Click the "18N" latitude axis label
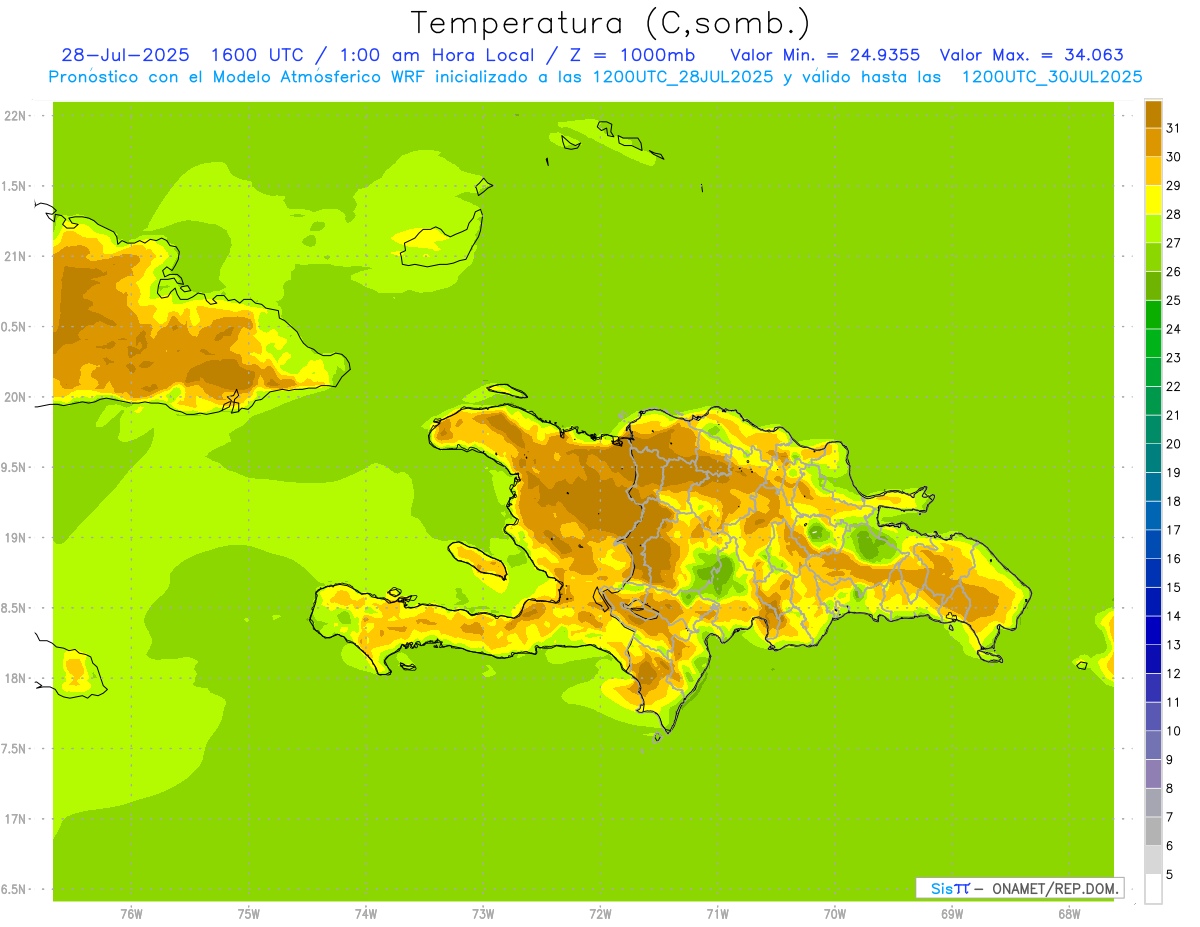This screenshot has height=927, width=1200. pyautogui.click(x=15, y=678)
